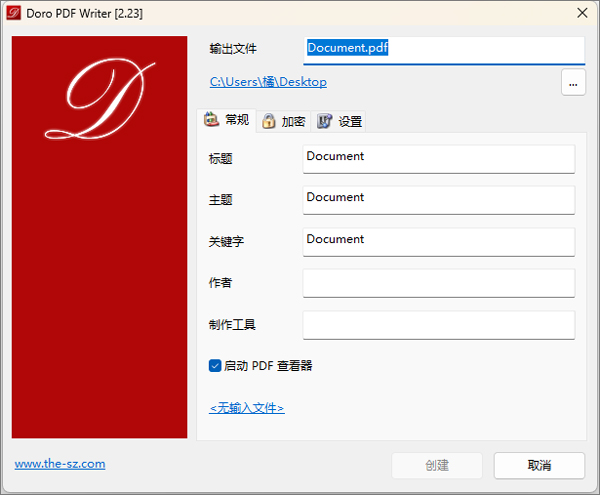Click the padlock icon on 加密 tab
This screenshot has width=600, height=495.
pyautogui.click(x=269, y=121)
